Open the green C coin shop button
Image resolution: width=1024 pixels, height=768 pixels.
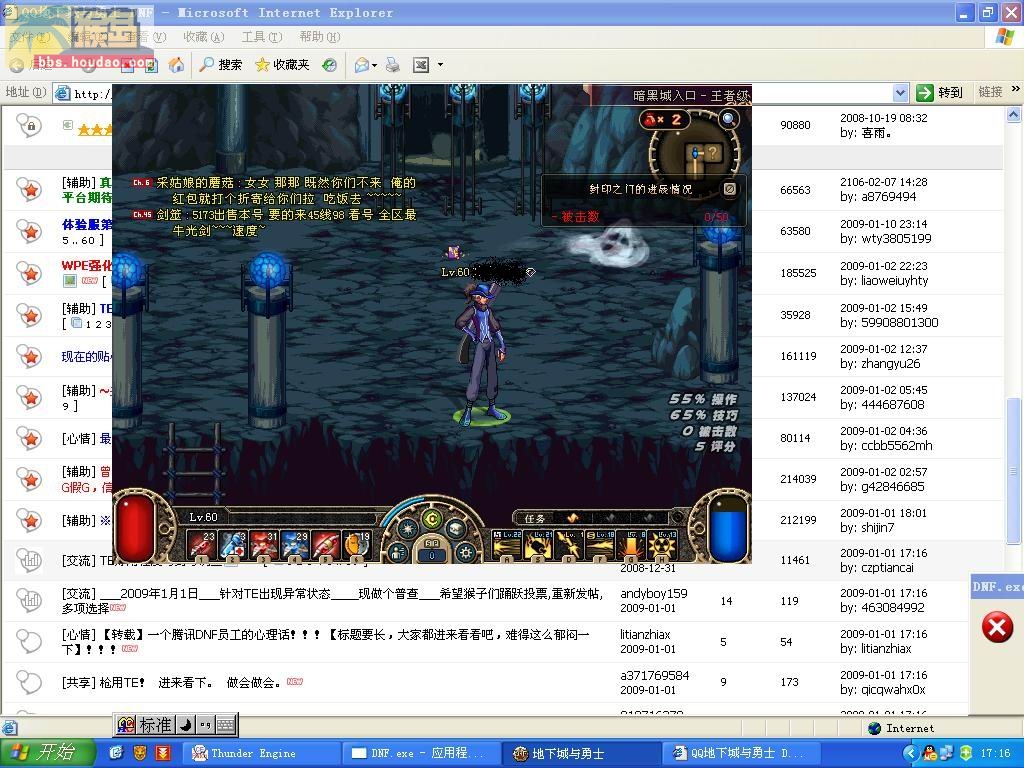coord(432,520)
